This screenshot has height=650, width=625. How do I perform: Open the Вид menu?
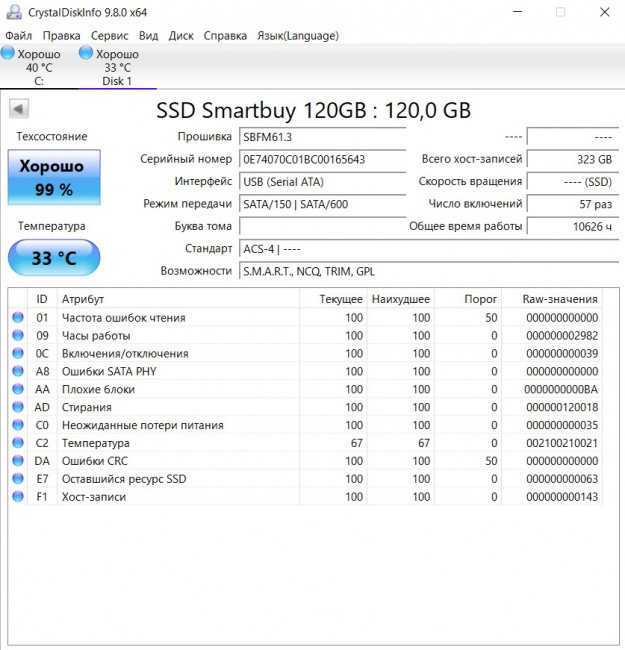tap(148, 36)
